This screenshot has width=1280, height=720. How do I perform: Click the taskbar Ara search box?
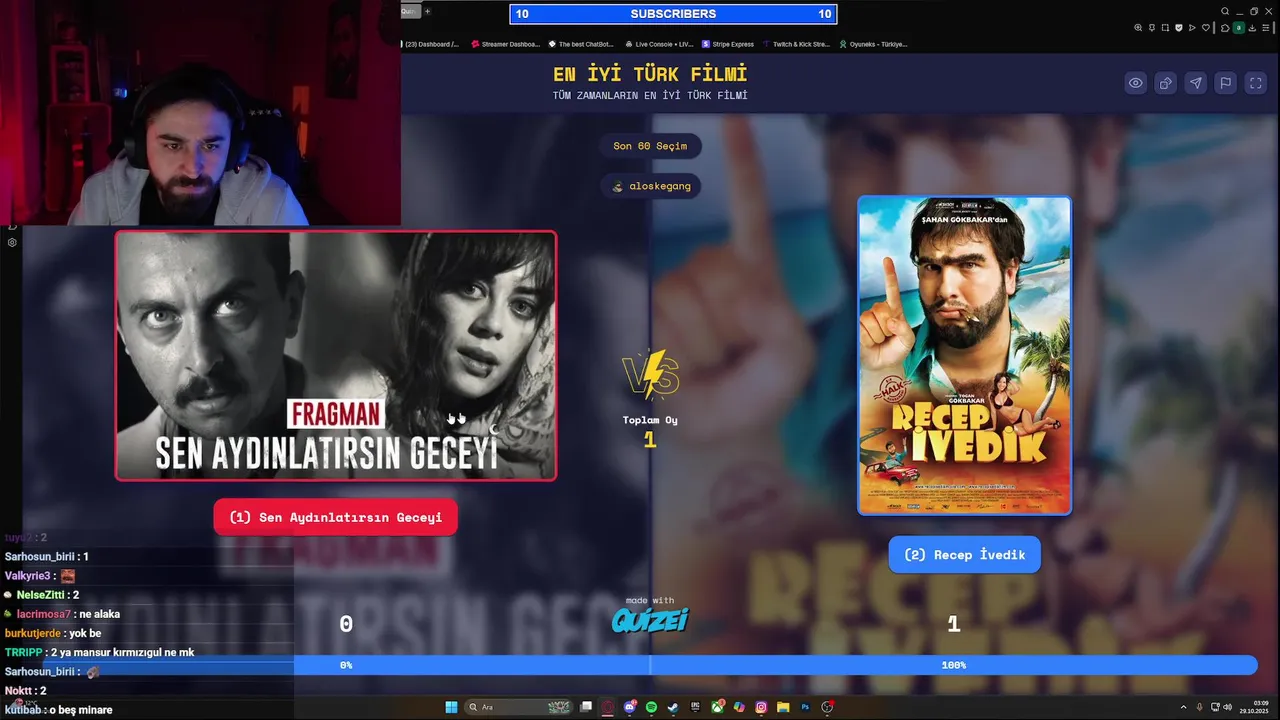tap(517, 707)
